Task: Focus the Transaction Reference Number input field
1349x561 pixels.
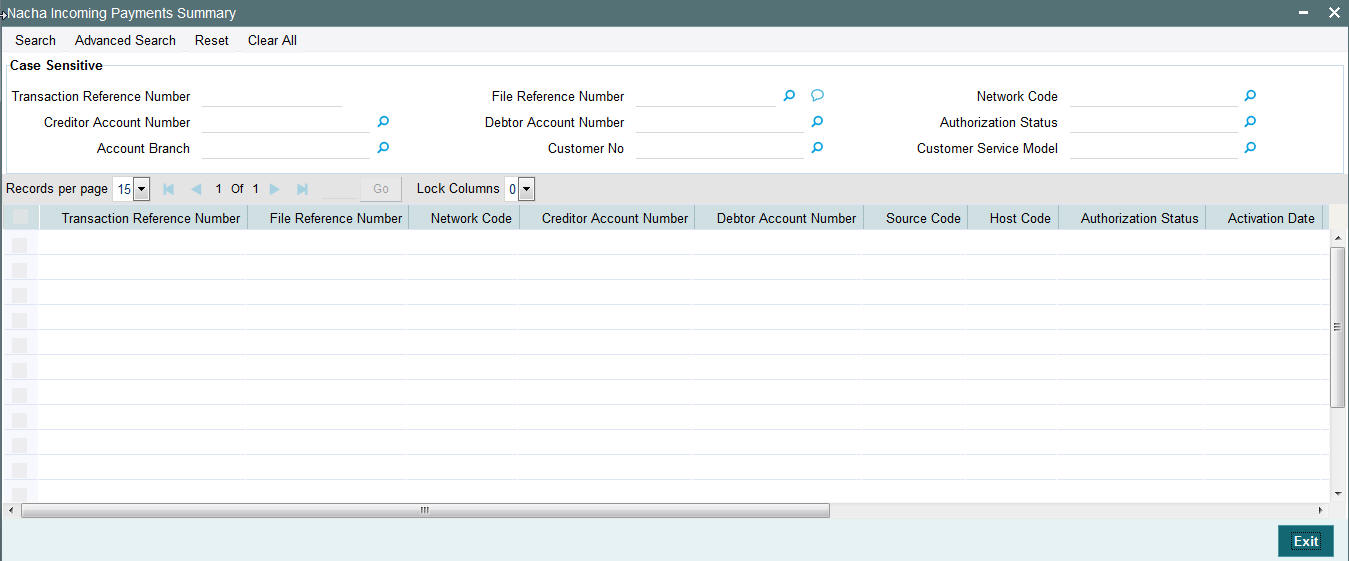Action: coord(272,96)
